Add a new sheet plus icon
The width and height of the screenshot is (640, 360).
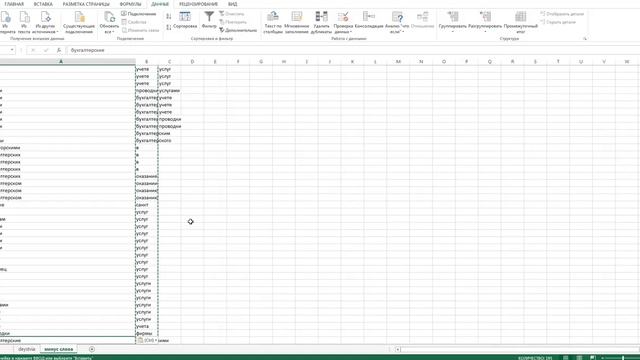click(92, 349)
